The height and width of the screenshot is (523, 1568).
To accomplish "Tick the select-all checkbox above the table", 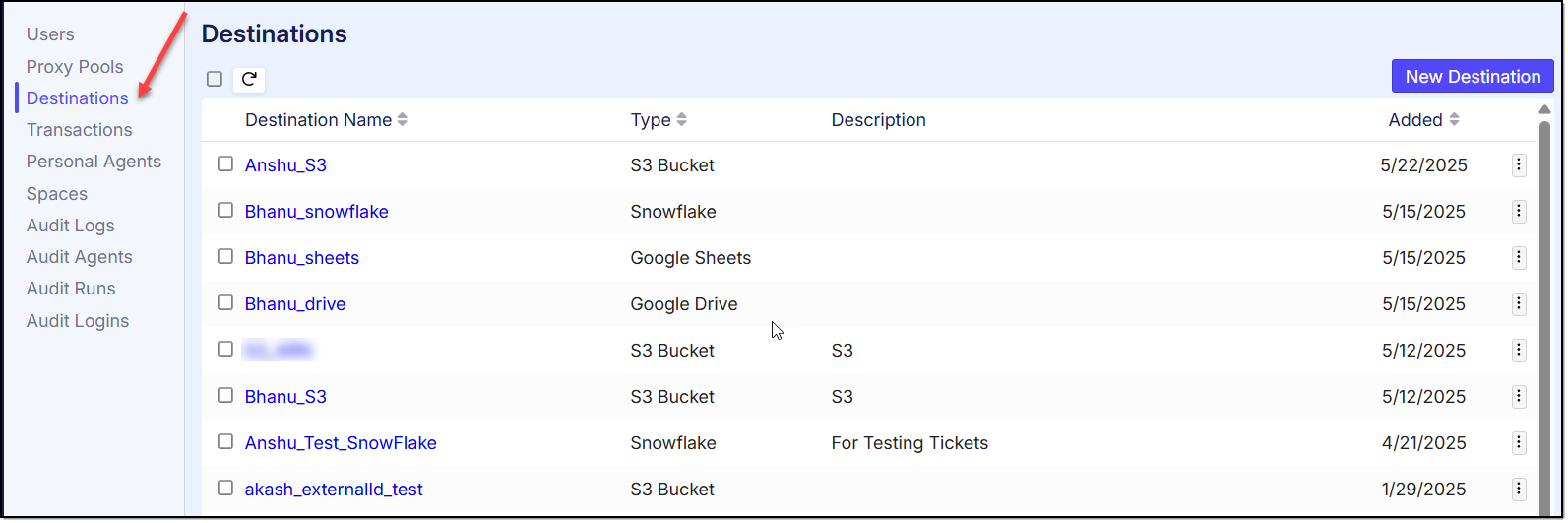I will click(x=215, y=79).
